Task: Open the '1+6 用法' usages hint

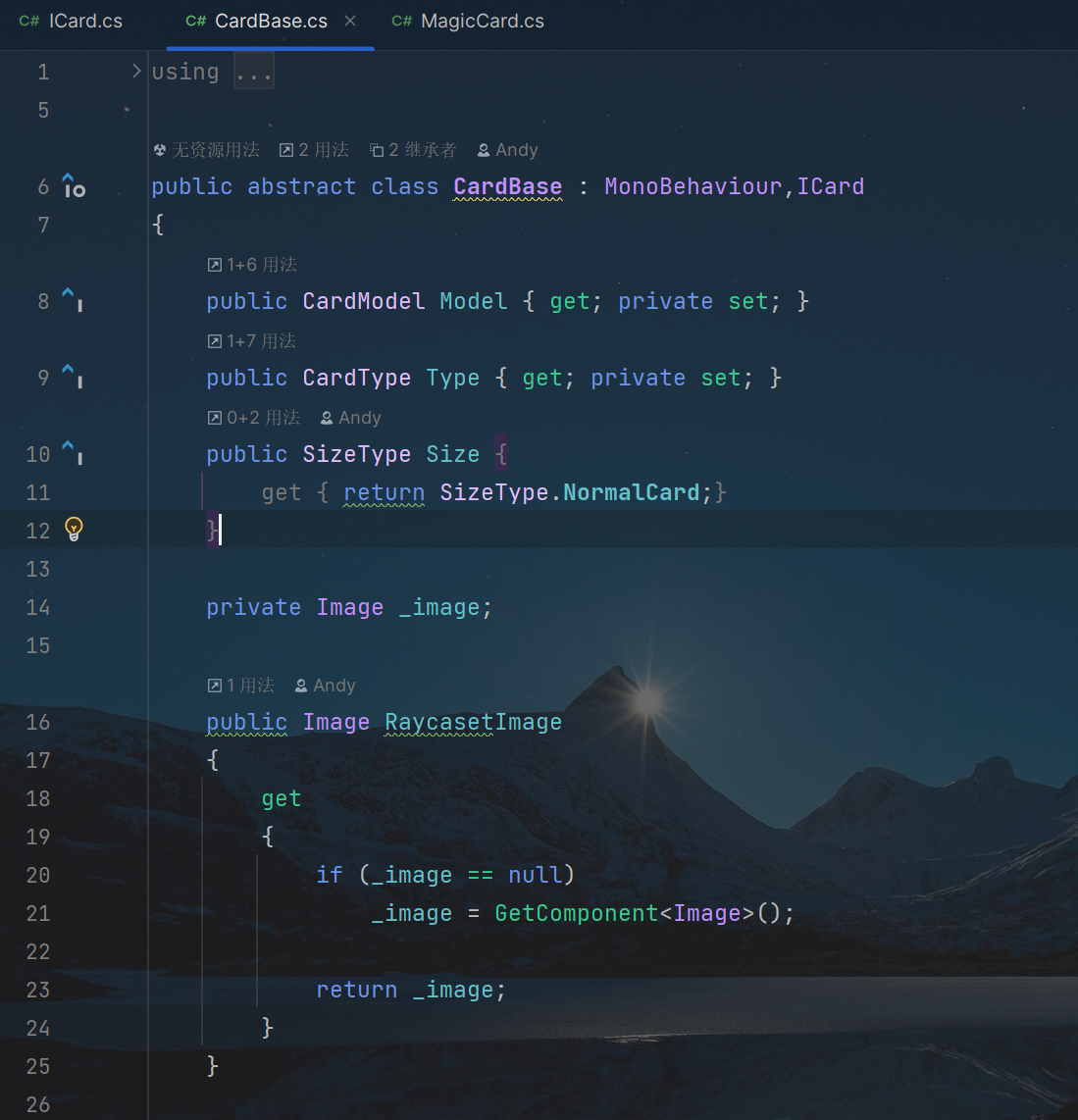Action: point(252,265)
